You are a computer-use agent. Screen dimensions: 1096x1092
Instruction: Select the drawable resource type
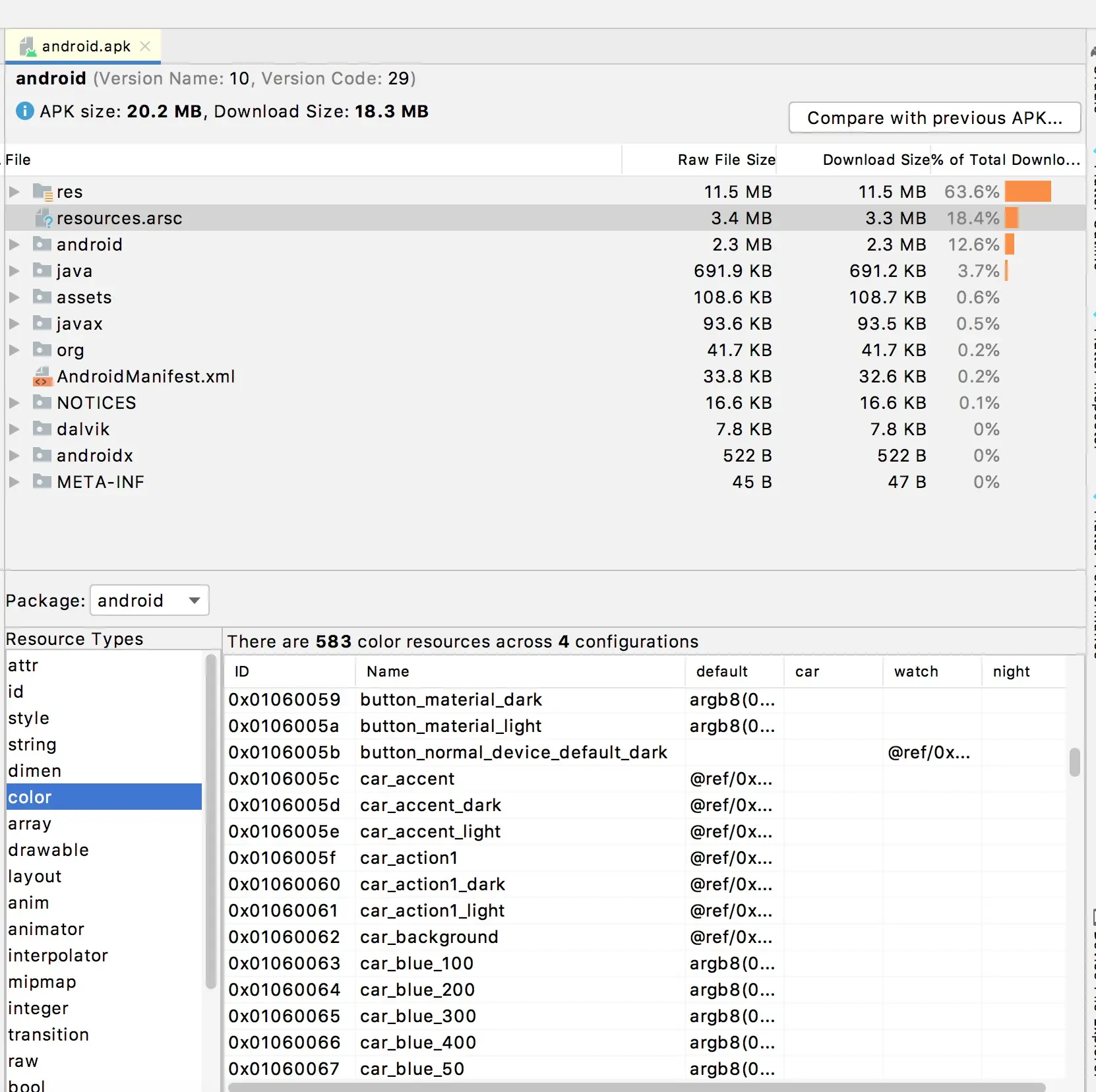(x=49, y=850)
